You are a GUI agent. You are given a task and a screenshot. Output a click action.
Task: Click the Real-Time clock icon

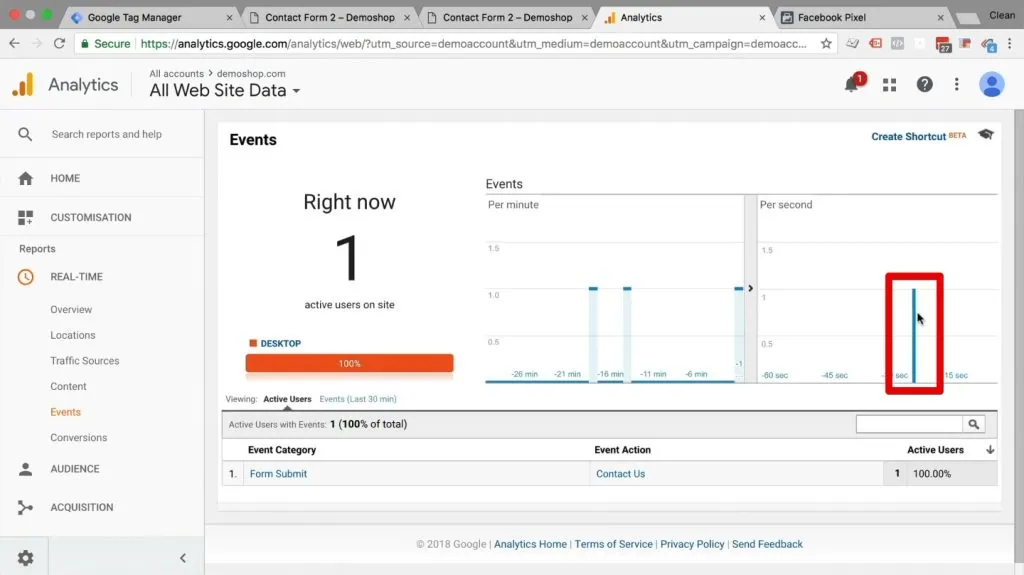click(25, 277)
